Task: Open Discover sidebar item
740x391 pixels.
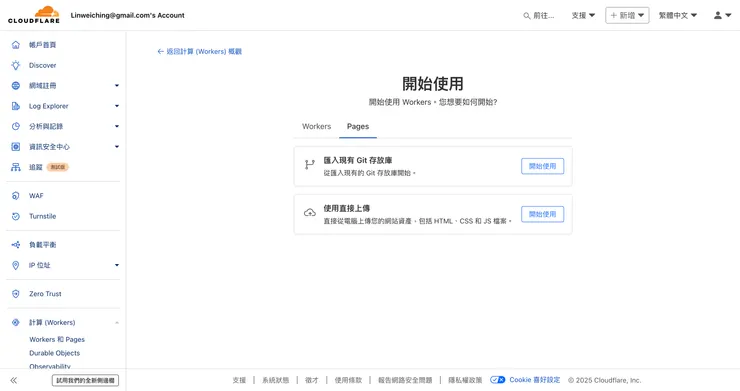Action: 42,65
